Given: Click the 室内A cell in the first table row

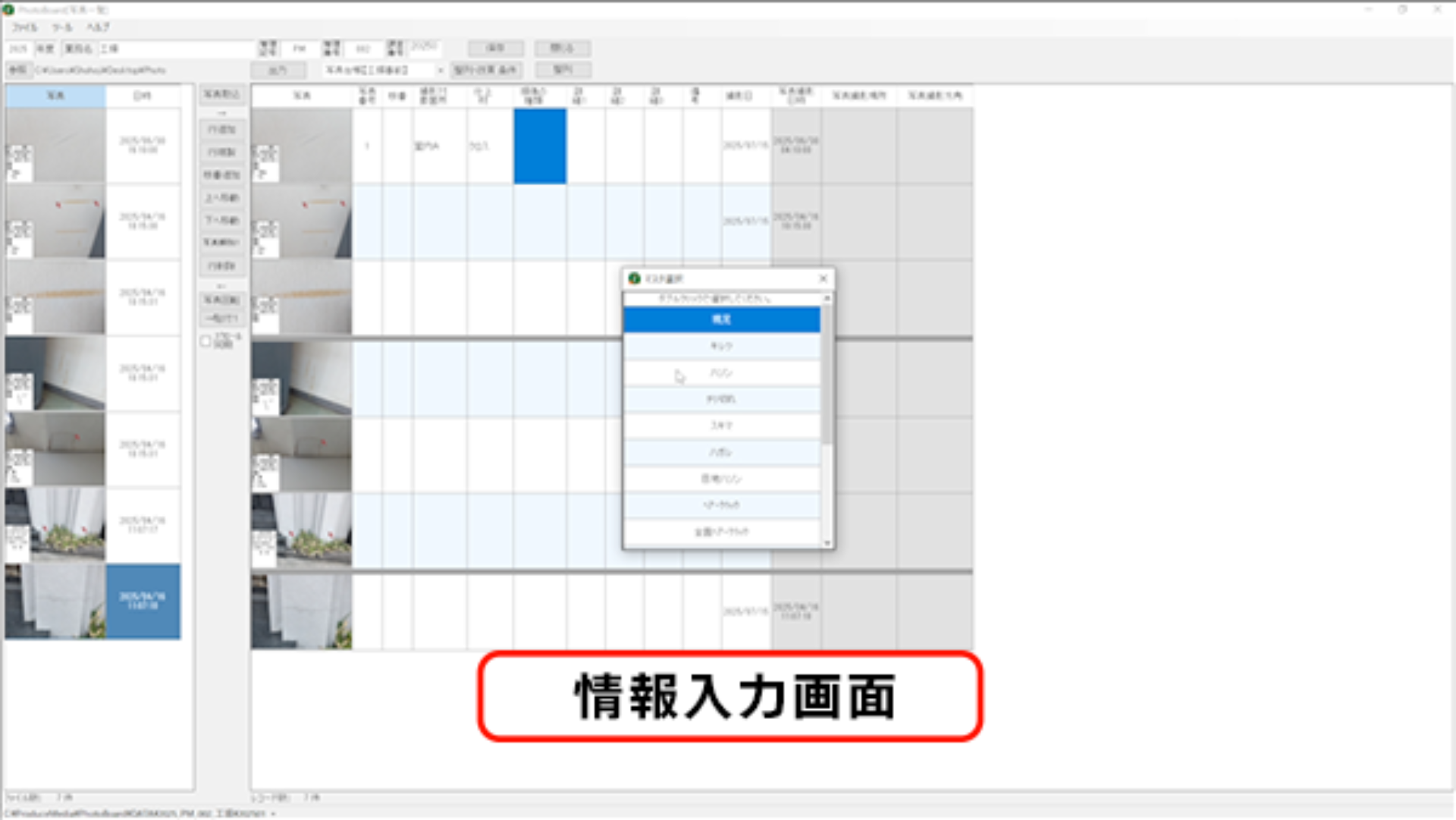Looking at the screenshot, I should coord(440,146).
